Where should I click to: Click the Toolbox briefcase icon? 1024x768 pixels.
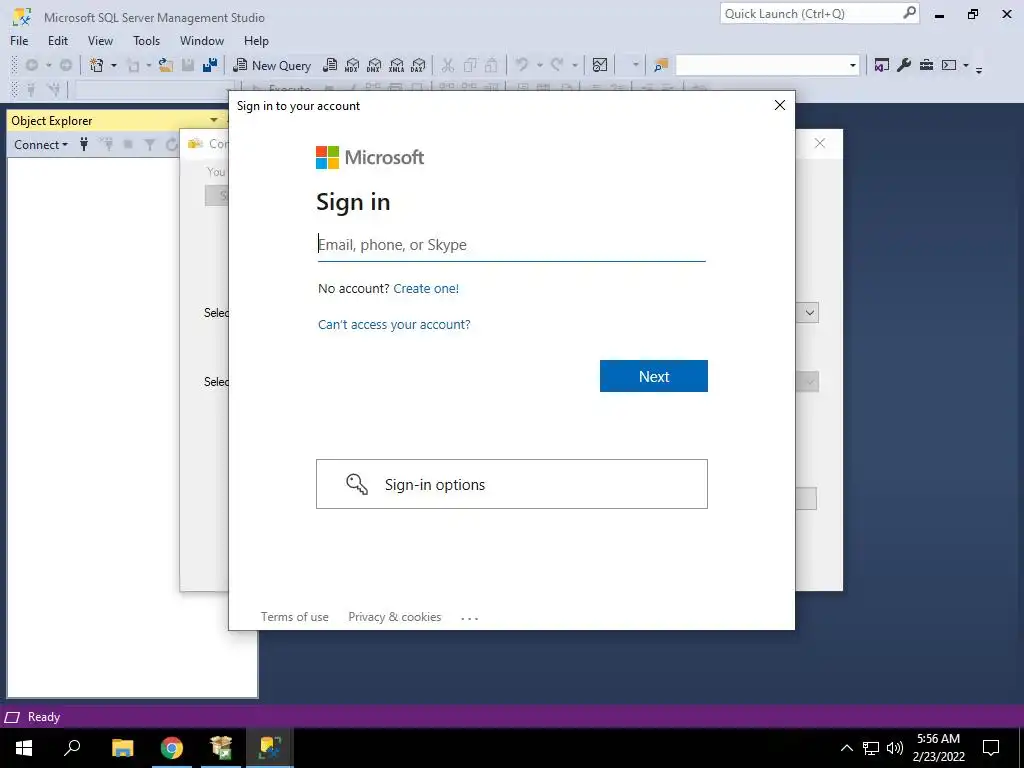pos(926,65)
